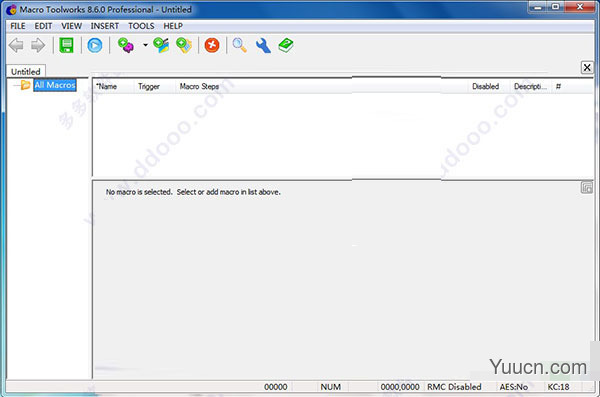Open the EDIT menu

(x=43, y=26)
